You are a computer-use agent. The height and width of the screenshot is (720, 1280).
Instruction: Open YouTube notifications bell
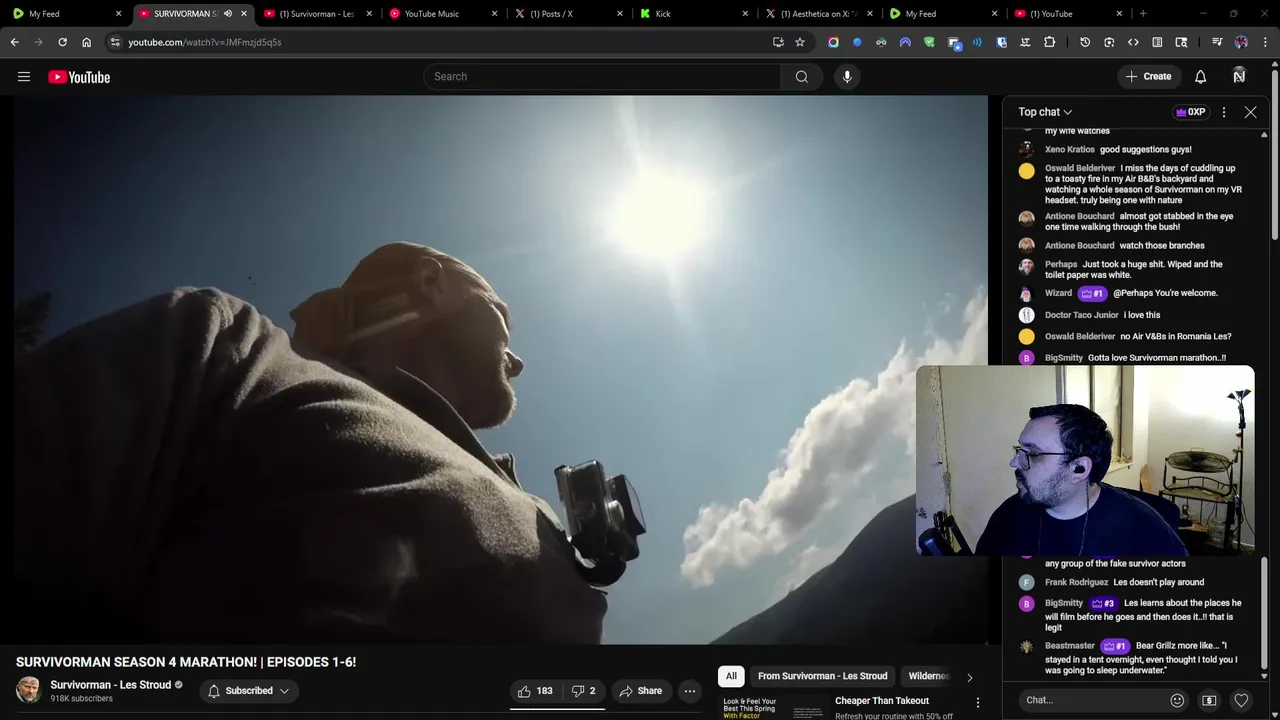pyautogui.click(x=1201, y=77)
